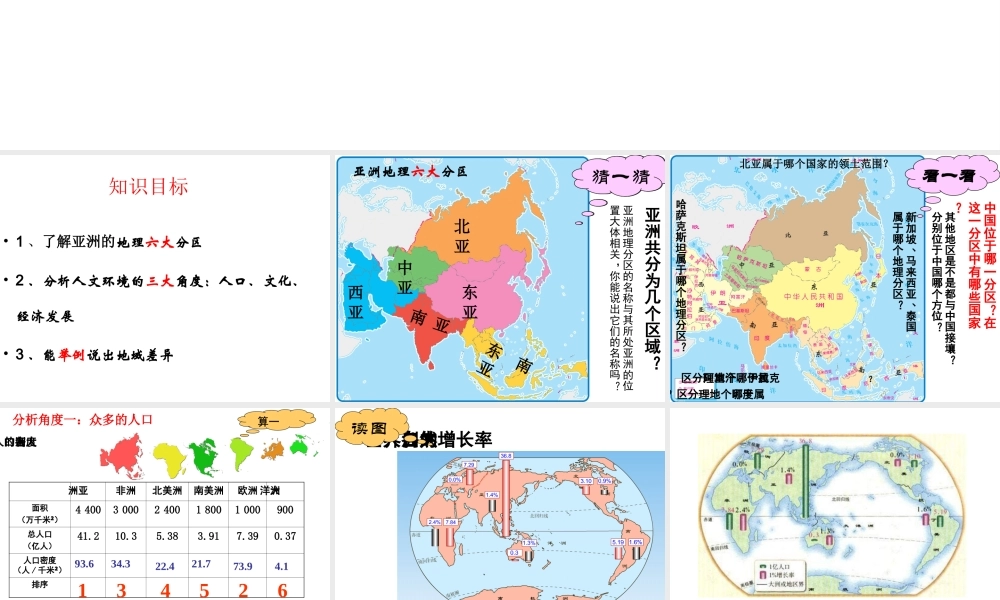Open the 知识目标 slide thumbnail
Screen dimensions: 1000x600
pyautogui.click(x=165, y=278)
